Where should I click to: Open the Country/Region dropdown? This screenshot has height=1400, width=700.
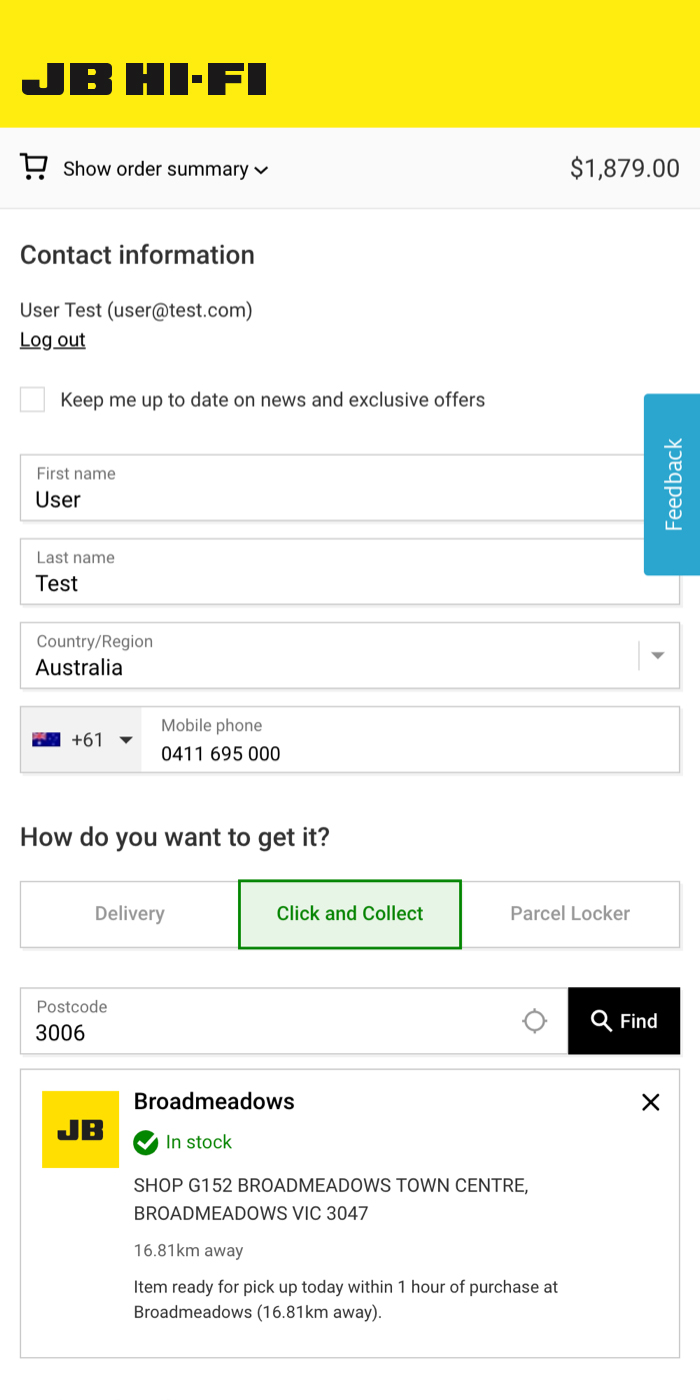click(657, 656)
